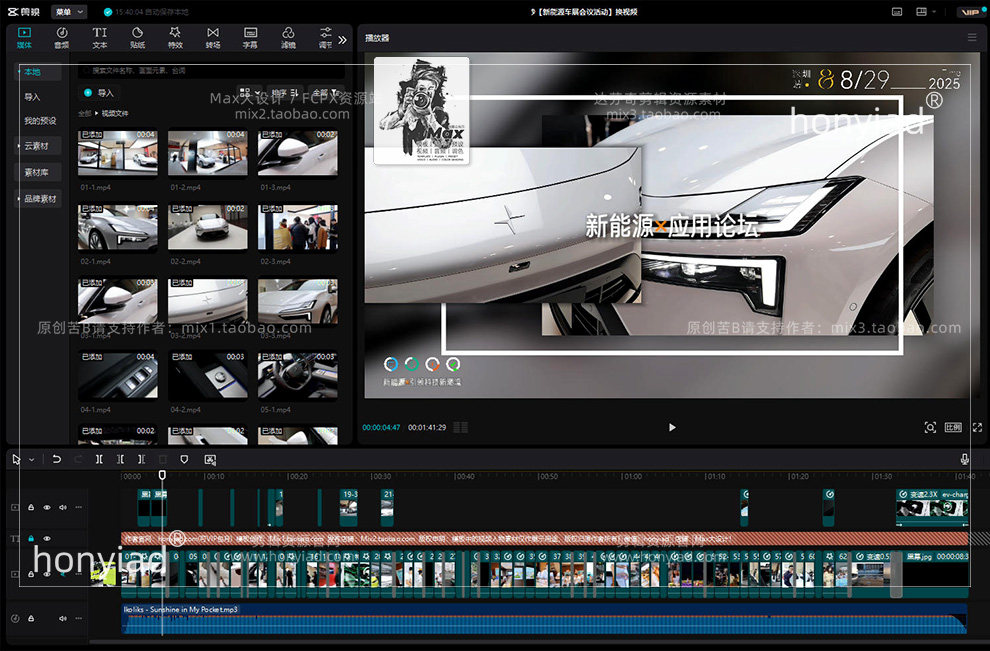This screenshot has width=990, height=651.
Task: Click the split clip tool icon
Action: [x=99, y=459]
